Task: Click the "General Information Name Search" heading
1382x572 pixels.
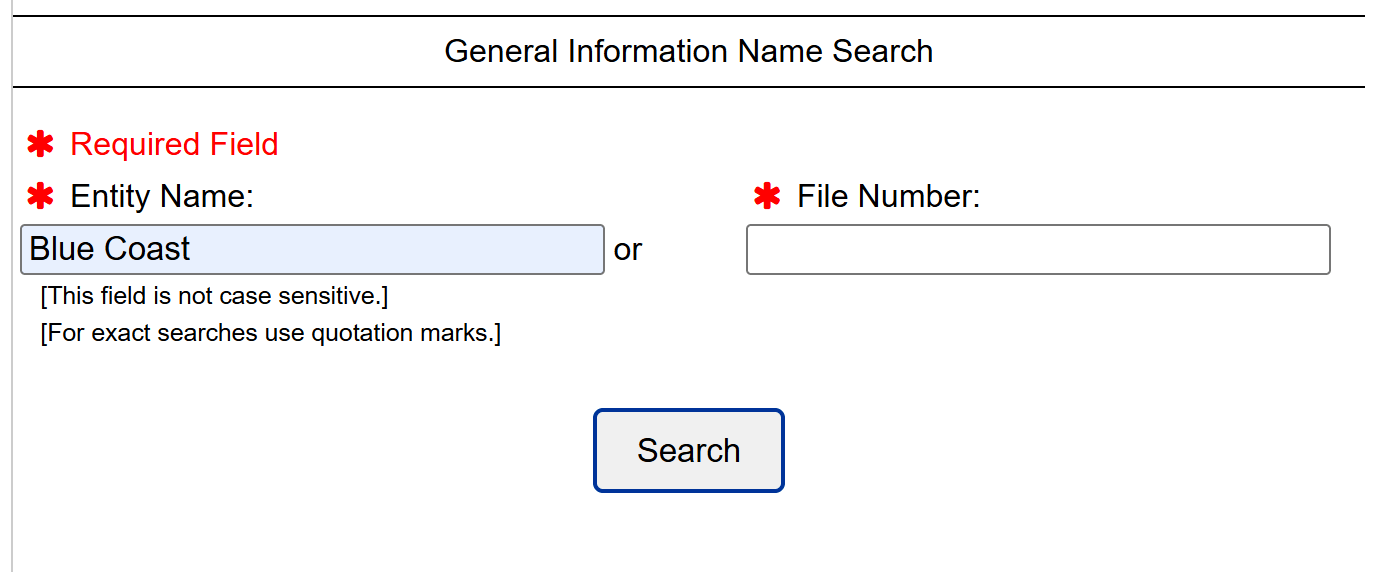Action: 688,51
